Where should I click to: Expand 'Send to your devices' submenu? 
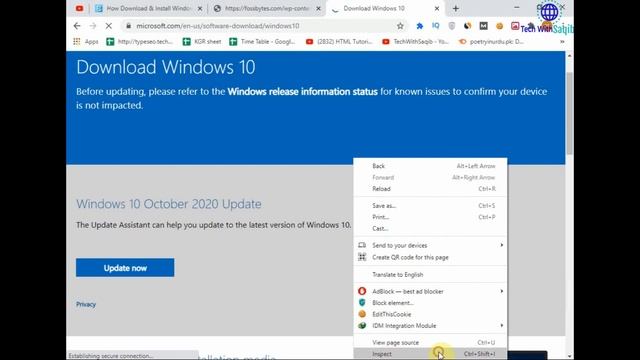click(x=430, y=245)
